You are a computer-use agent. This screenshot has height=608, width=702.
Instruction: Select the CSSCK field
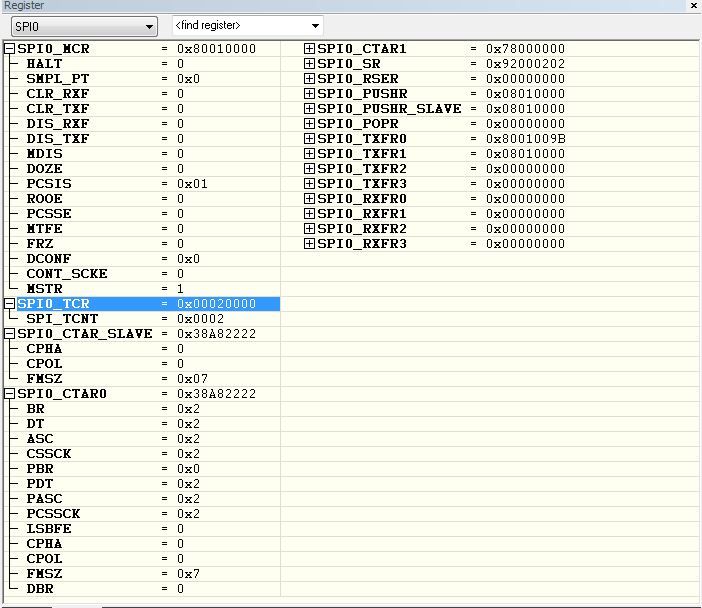pos(49,454)
